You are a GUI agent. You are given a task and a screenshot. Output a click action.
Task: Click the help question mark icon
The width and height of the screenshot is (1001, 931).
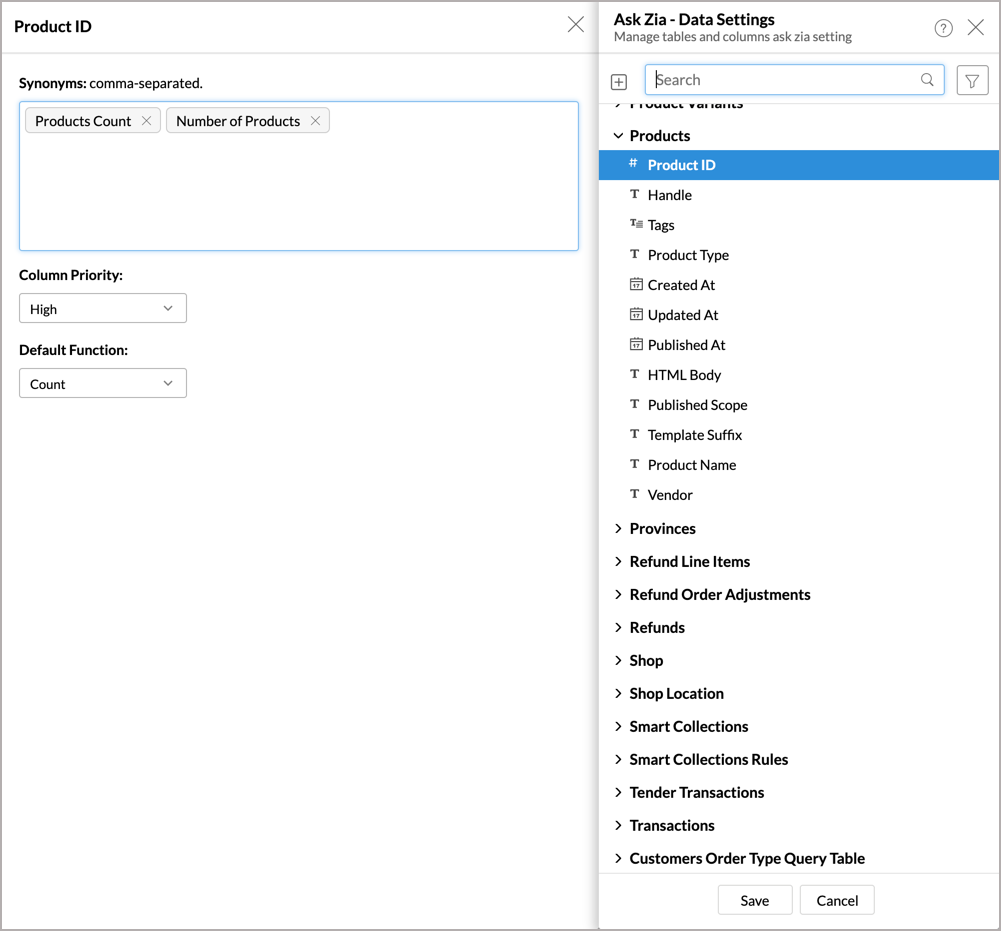click(x=943, y=28)
